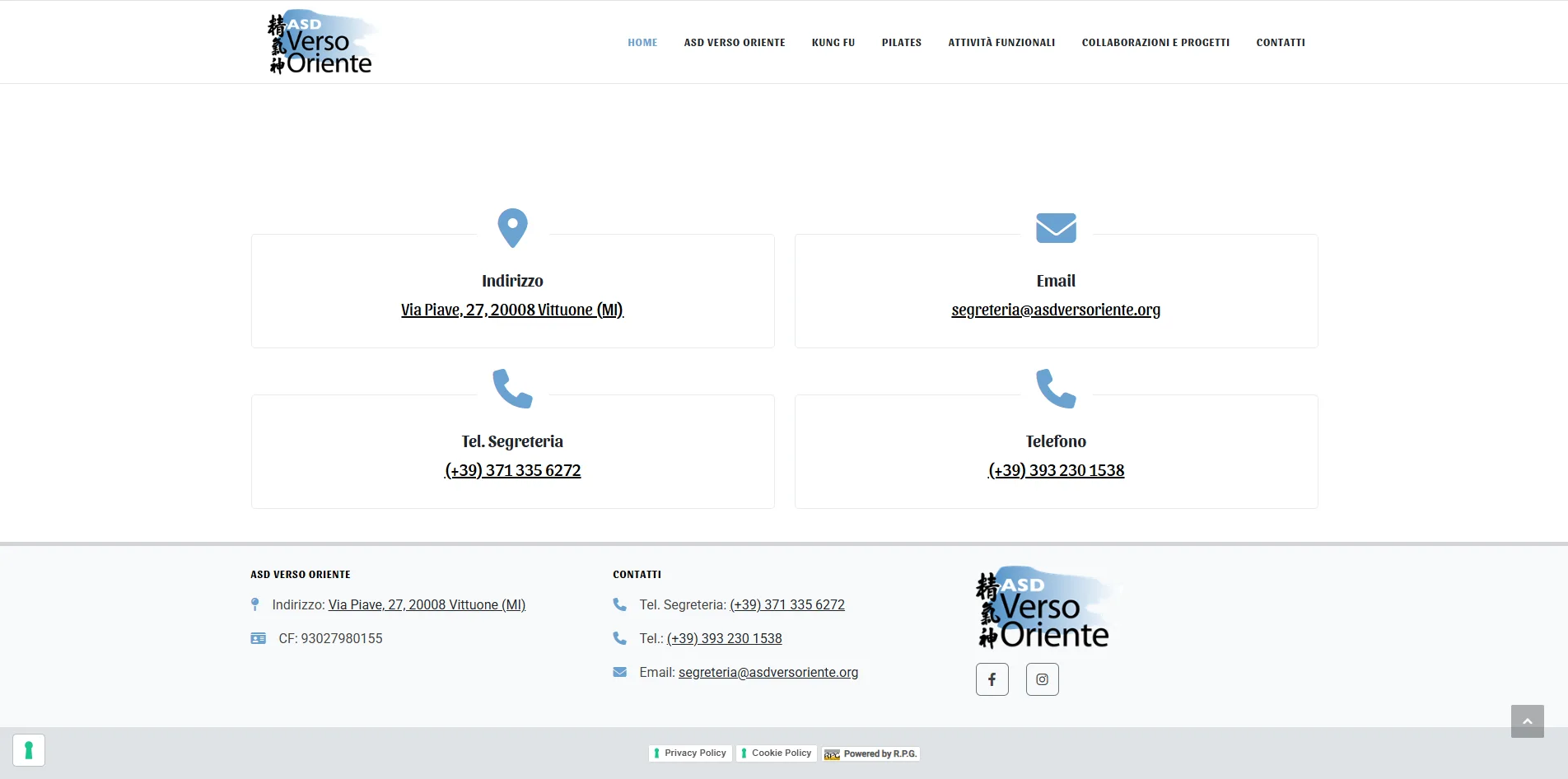Click the footer CONTATTI heading
This screenshot has width=1568, height=779.
point(637,575)
